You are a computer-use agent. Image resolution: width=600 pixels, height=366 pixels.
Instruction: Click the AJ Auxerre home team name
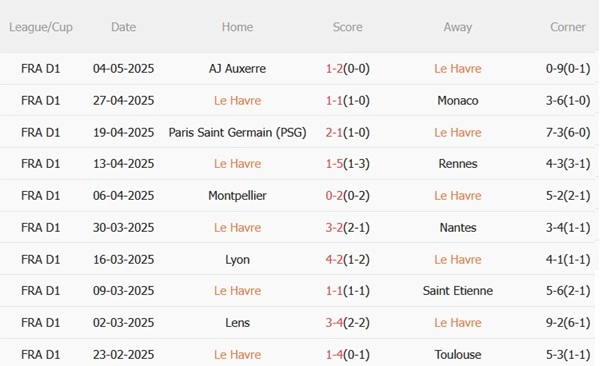[237, 69]
